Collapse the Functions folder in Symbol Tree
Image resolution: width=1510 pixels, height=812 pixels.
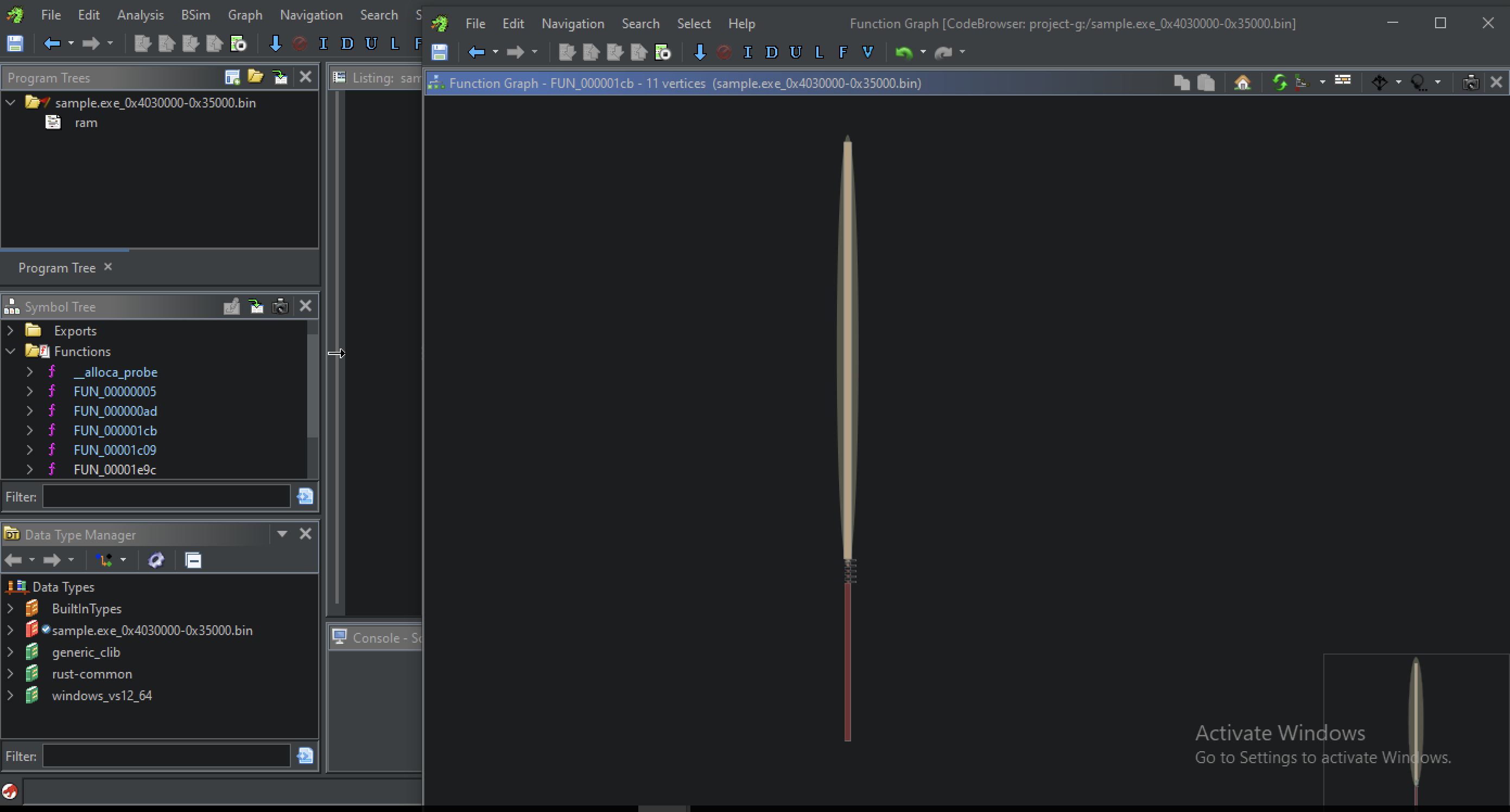[10, 351]
